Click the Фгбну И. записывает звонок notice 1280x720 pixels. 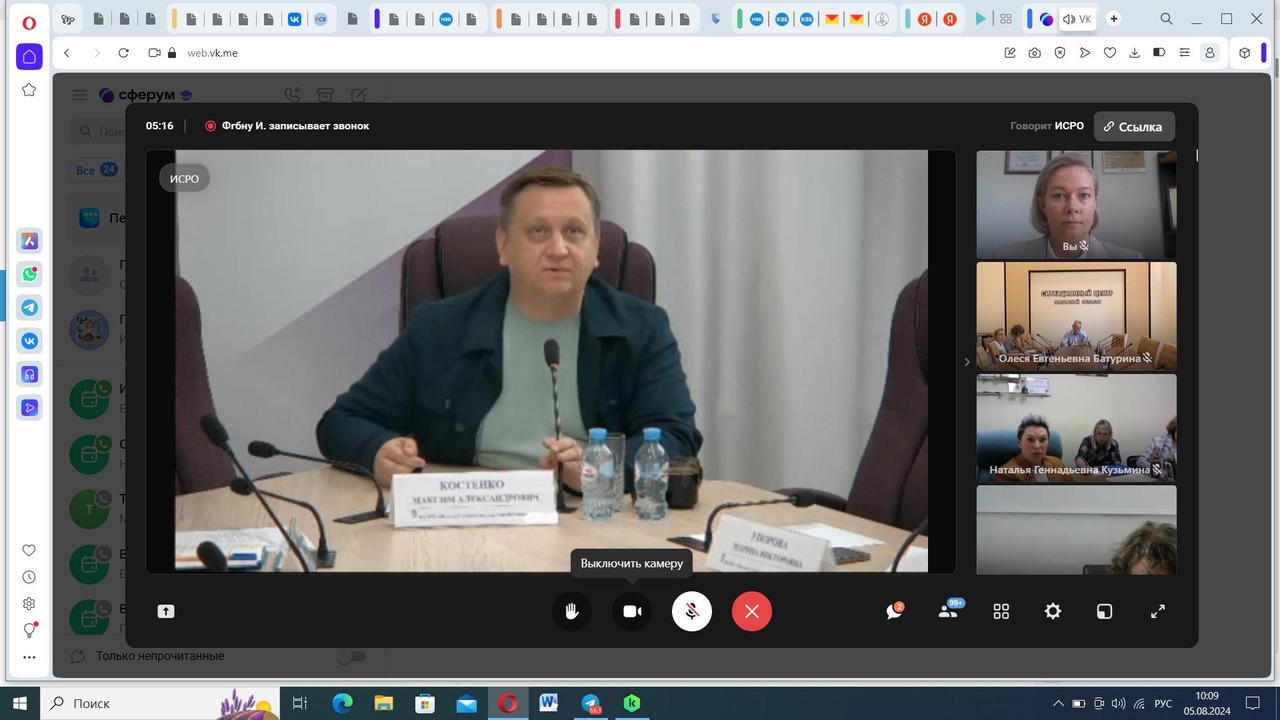click(287, 126)
